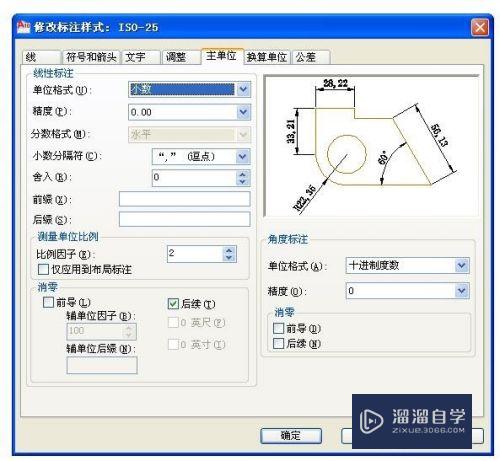Enable 仅应用到布局标注 checkbox

[x=43, y=269]
